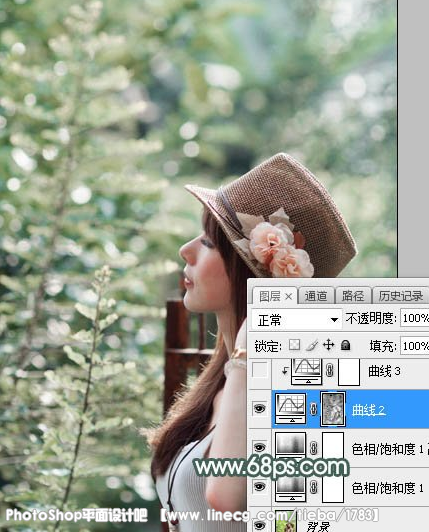Switch to the 历史记录 tab
The width and height of the screenshot is (429, 532).
(x=401, y=296)
